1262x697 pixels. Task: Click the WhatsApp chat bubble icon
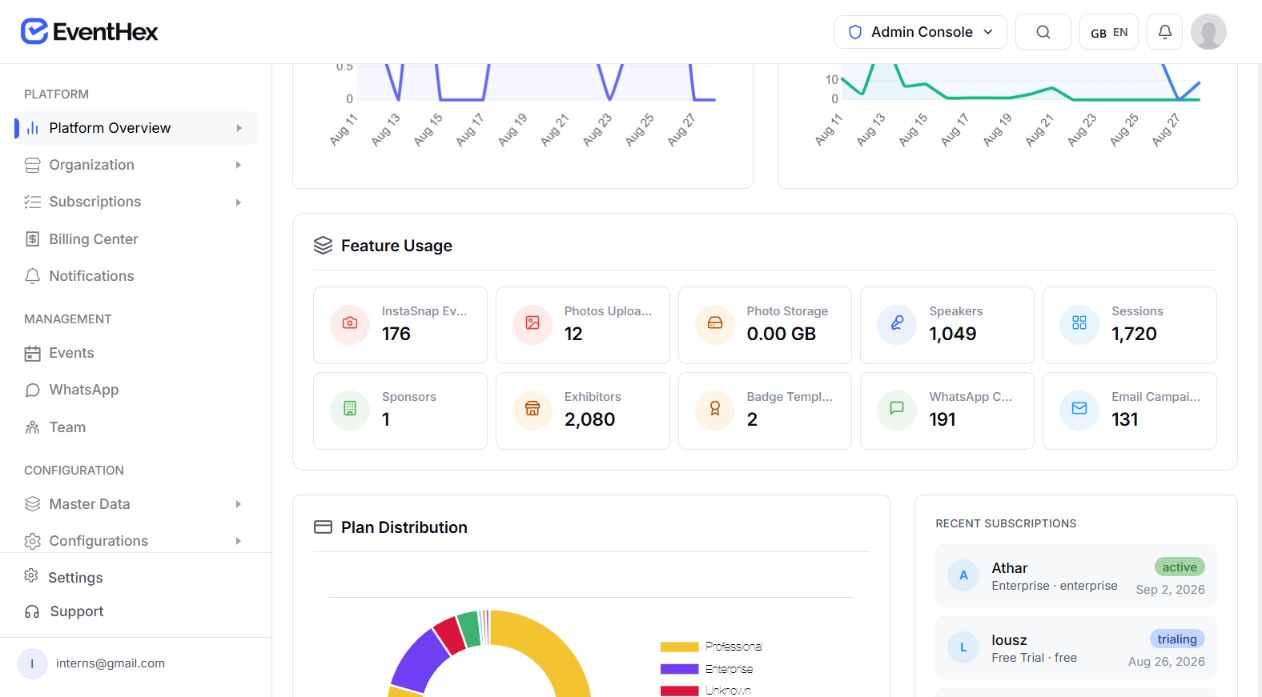tap(33, 390)
